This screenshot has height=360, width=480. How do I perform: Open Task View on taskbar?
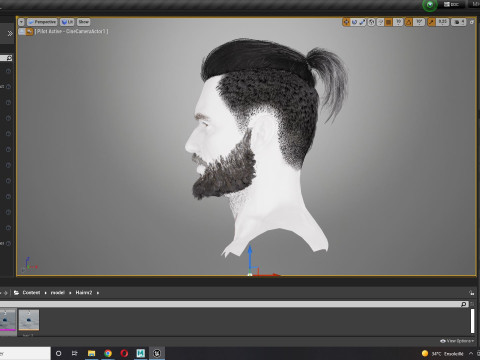click(x=75, y=353)
